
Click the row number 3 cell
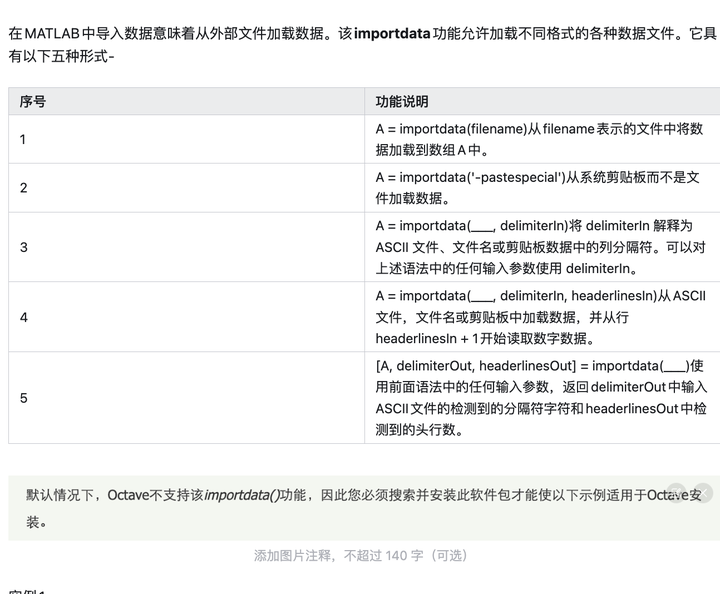(x=186, y=247)
